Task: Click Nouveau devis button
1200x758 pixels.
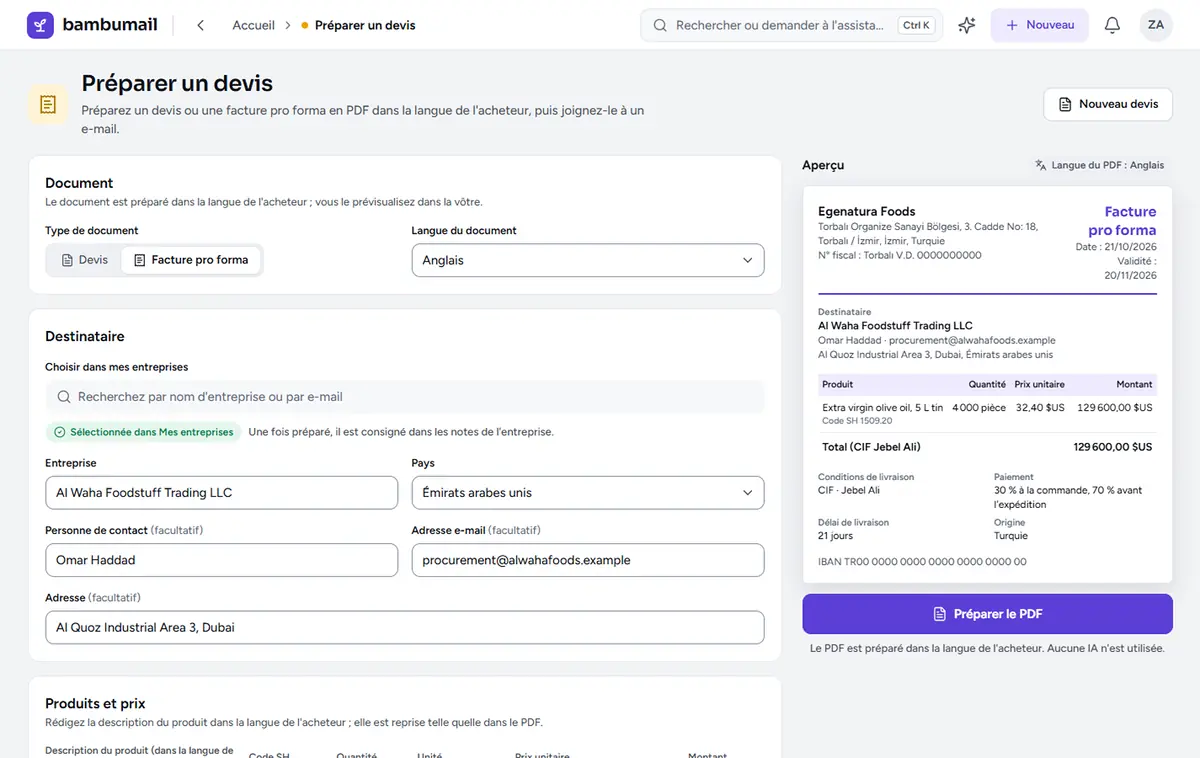Action: [1108, 104]
